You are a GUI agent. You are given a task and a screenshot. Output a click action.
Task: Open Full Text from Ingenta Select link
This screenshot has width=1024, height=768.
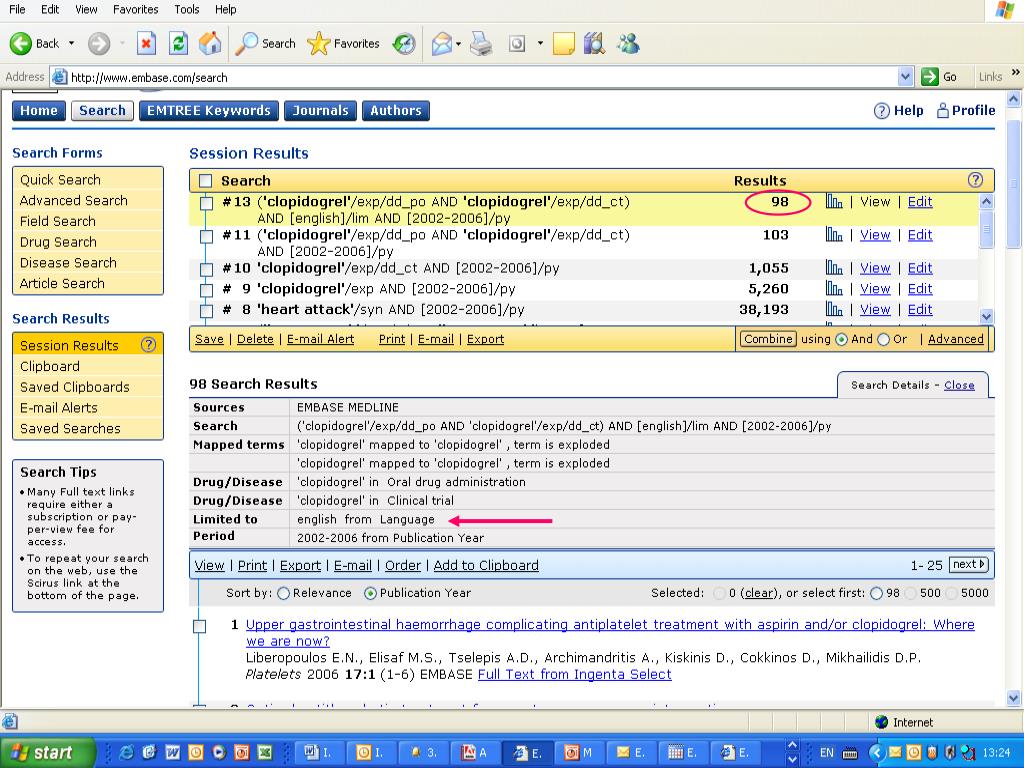pos(575,674)
